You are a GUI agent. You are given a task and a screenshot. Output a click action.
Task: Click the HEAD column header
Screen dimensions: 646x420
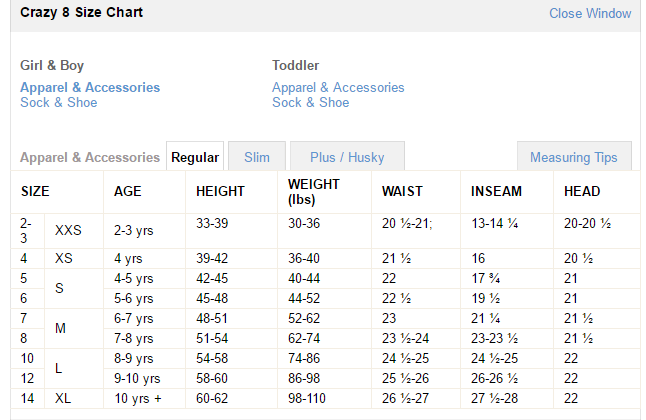581,191
